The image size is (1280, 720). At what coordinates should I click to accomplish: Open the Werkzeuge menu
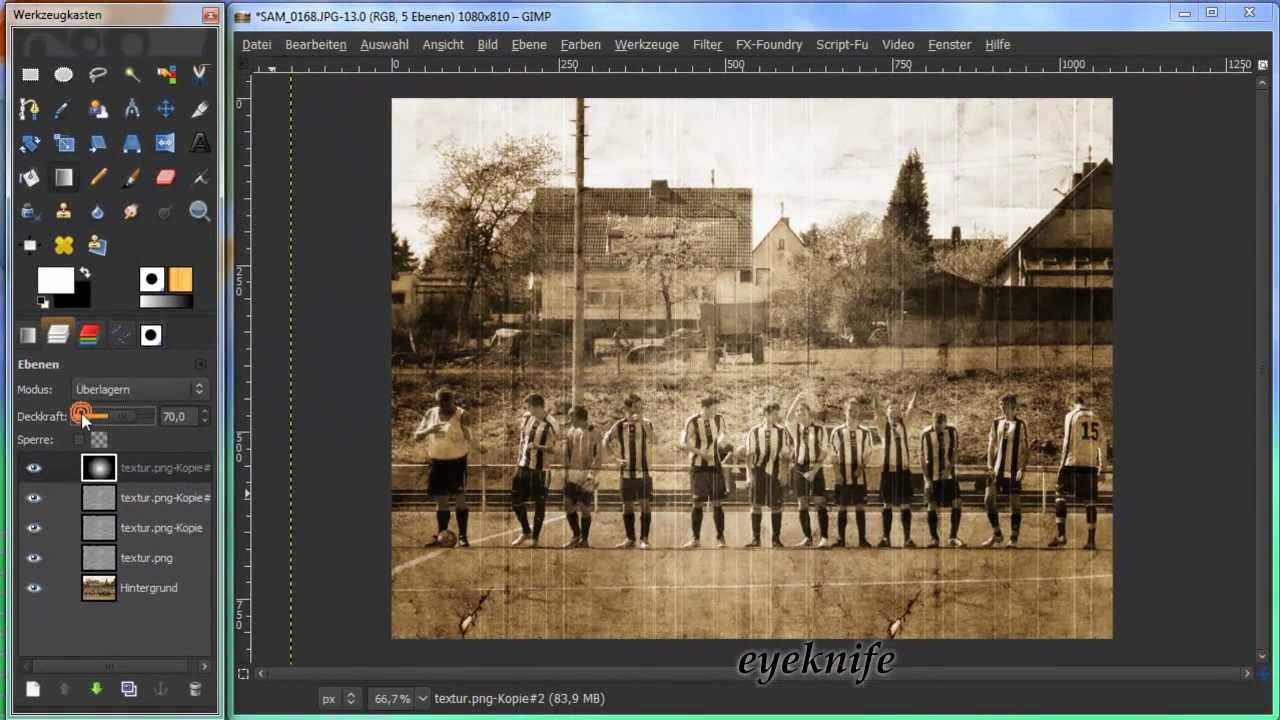pos(646,45)
